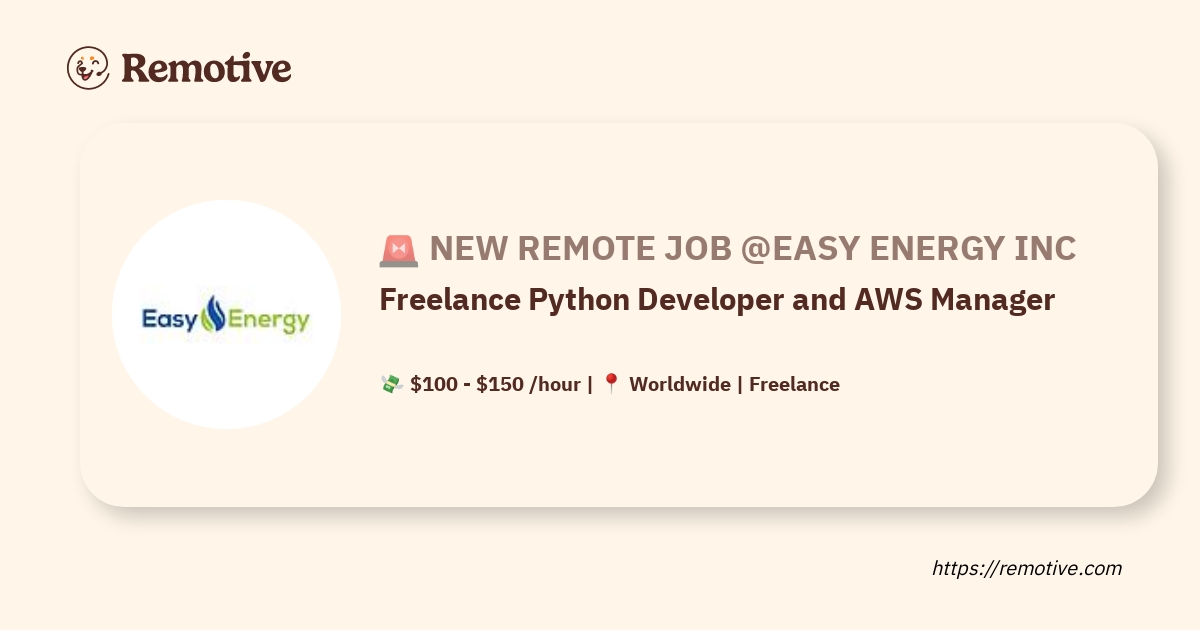Click the Freelance tag after Worldwide
This screenshot has height=630, width=1200.
[x=794, y=384]
